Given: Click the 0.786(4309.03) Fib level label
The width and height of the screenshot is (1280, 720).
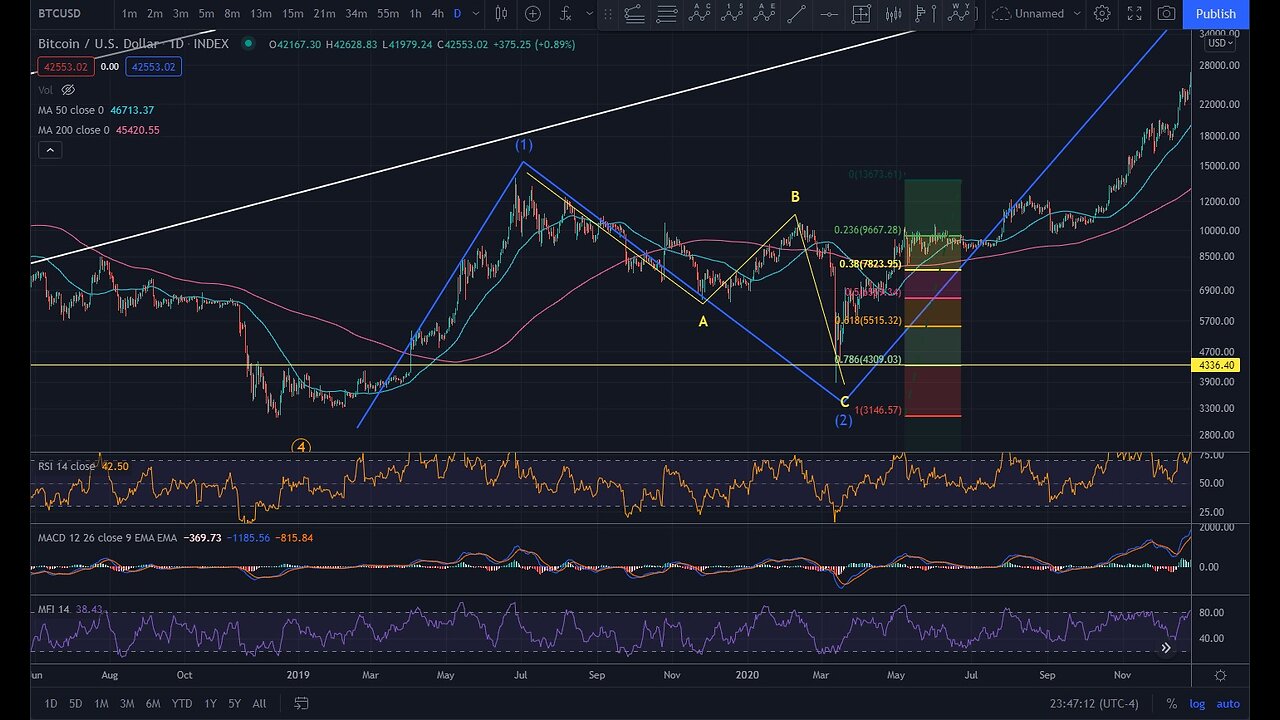Looking at the screenshot, I should click(868, 360).
